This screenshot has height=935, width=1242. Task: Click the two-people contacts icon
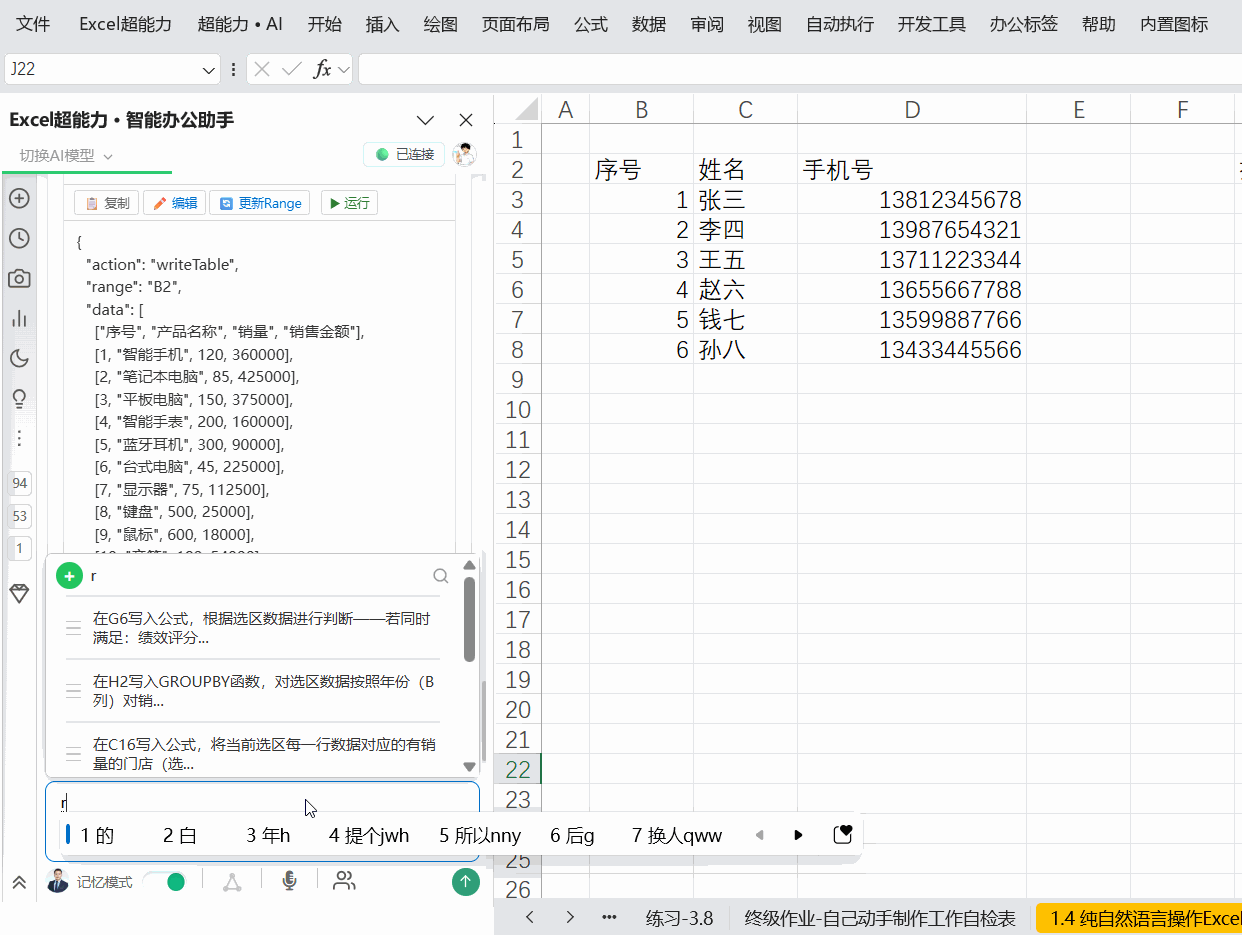344,880
